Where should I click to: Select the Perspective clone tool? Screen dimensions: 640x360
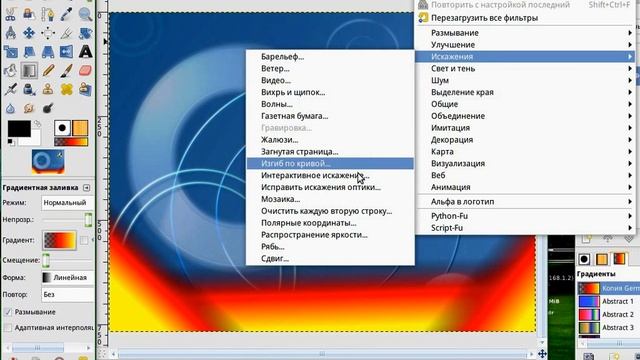click(85, 89)
